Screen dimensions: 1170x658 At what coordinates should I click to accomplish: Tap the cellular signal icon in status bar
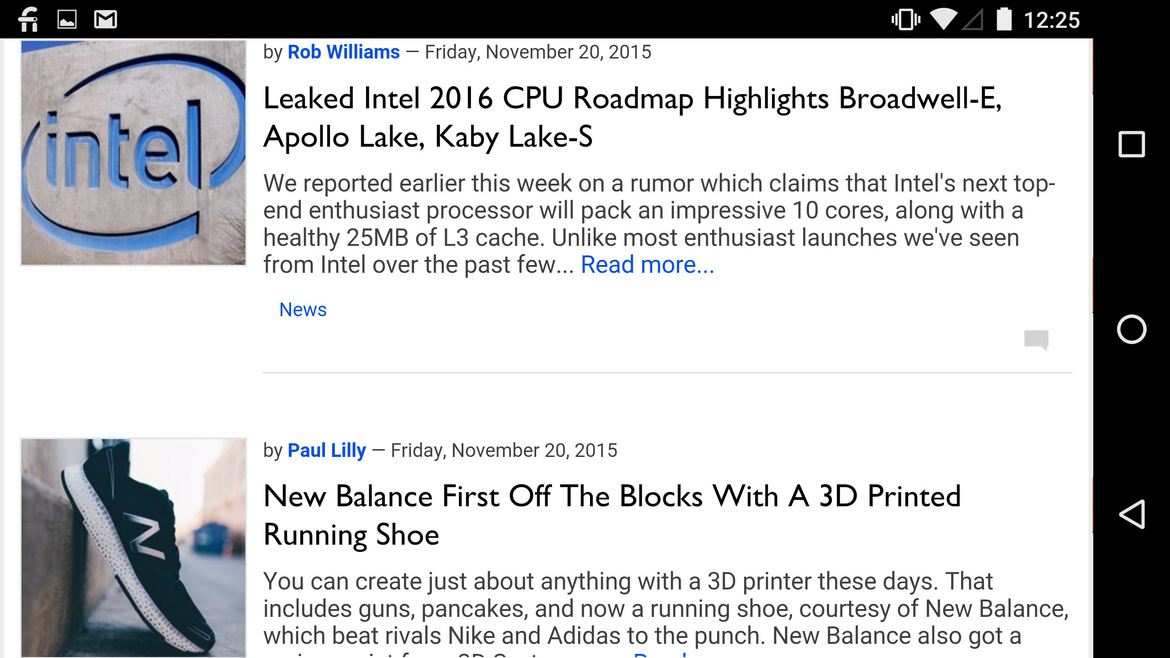point(972,19)
